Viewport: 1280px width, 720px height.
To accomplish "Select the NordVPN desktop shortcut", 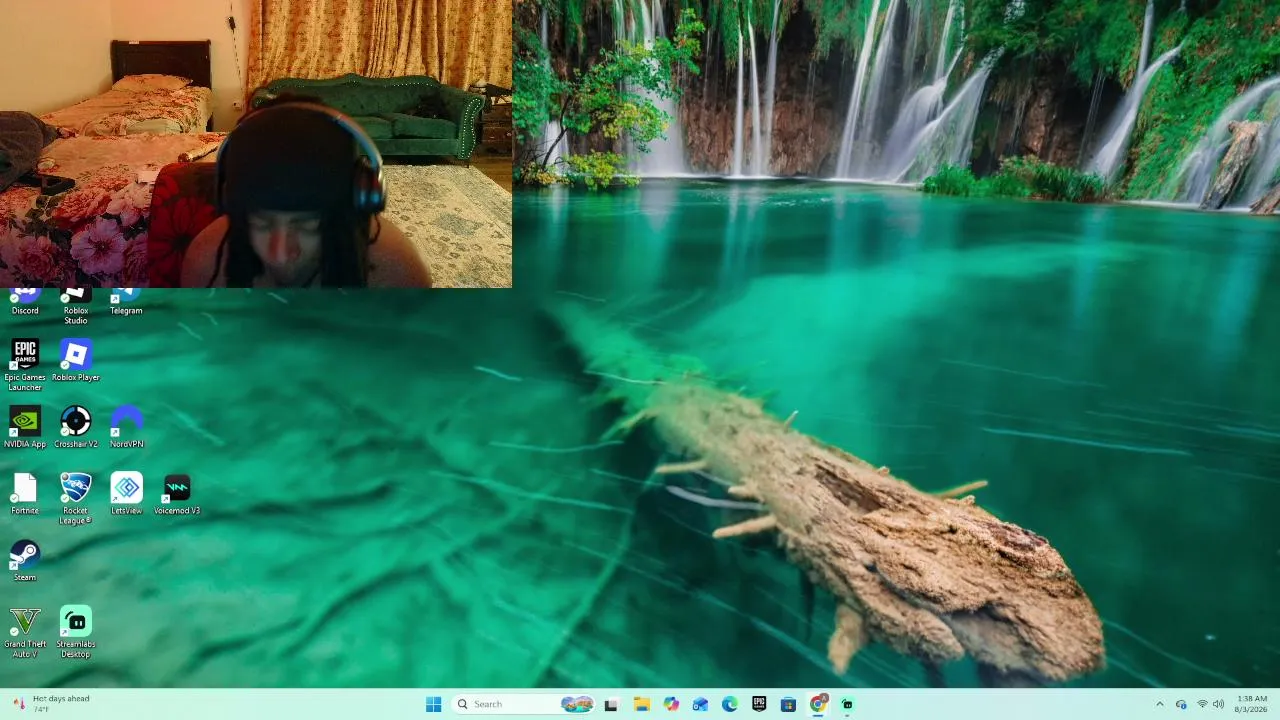I will (x=126, y=427).
